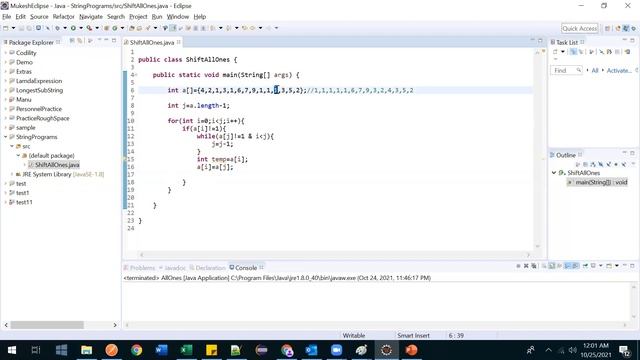This screenshot has width=640, height=360.
Task: Open the Run dropdown arrow
Action: (x=81, y=28)
